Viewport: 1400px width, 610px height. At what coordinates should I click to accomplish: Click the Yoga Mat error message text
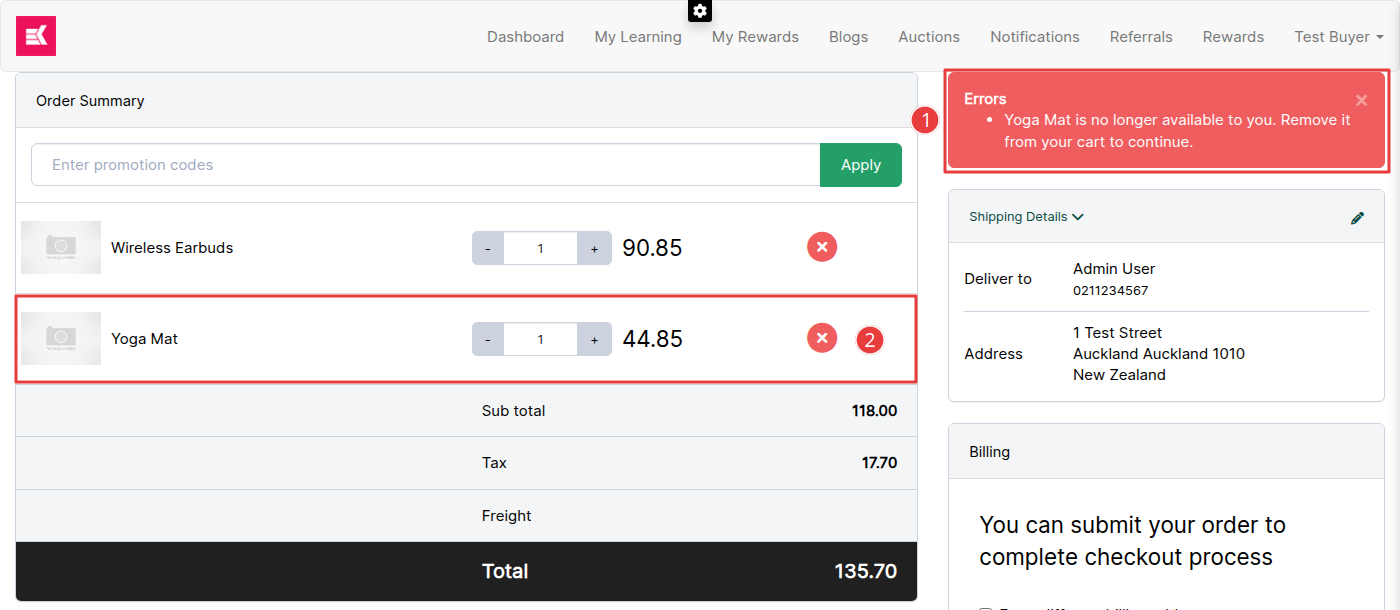coord(1177,131)
